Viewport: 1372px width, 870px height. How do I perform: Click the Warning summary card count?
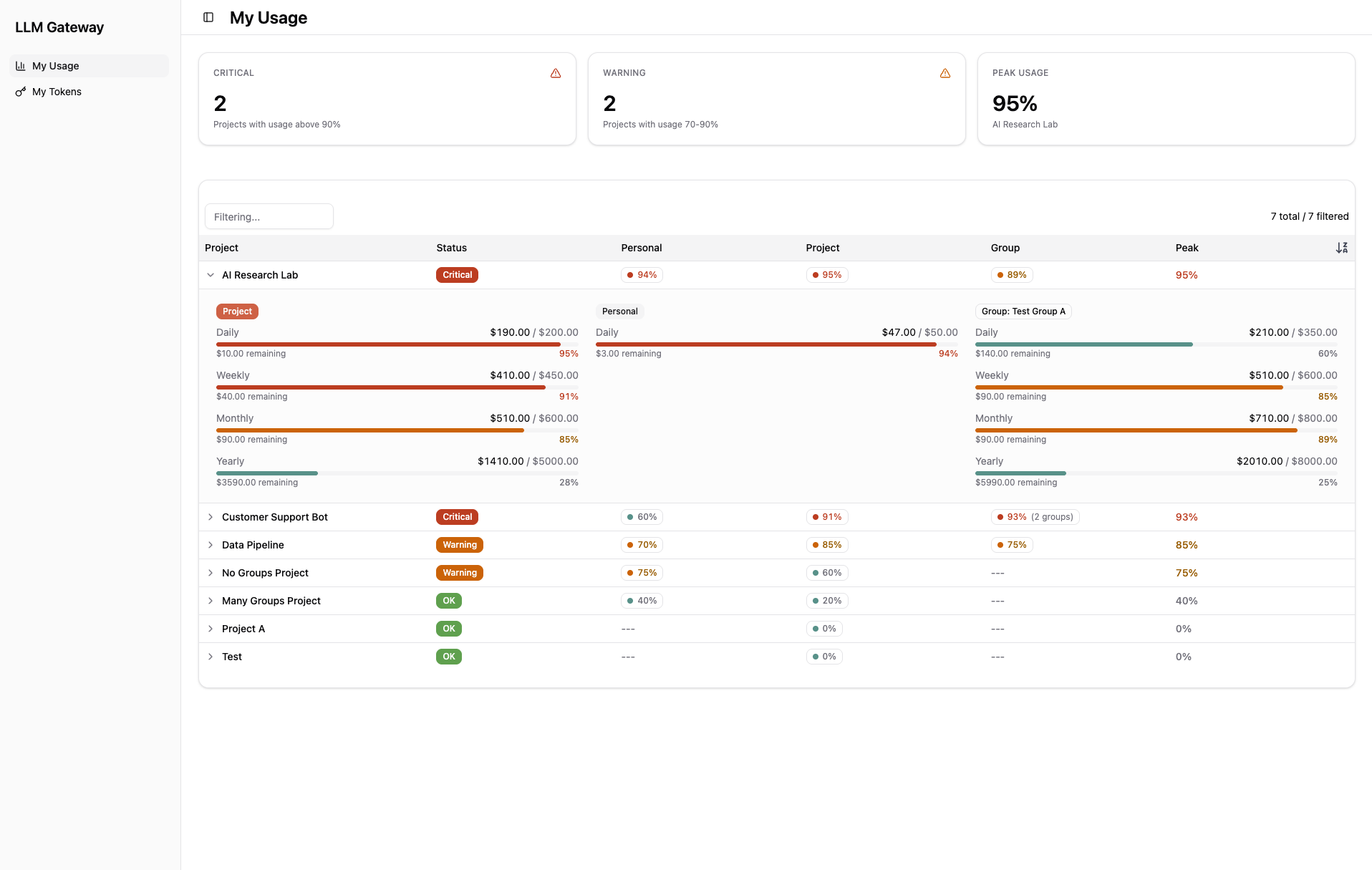[x=609, y=104]
